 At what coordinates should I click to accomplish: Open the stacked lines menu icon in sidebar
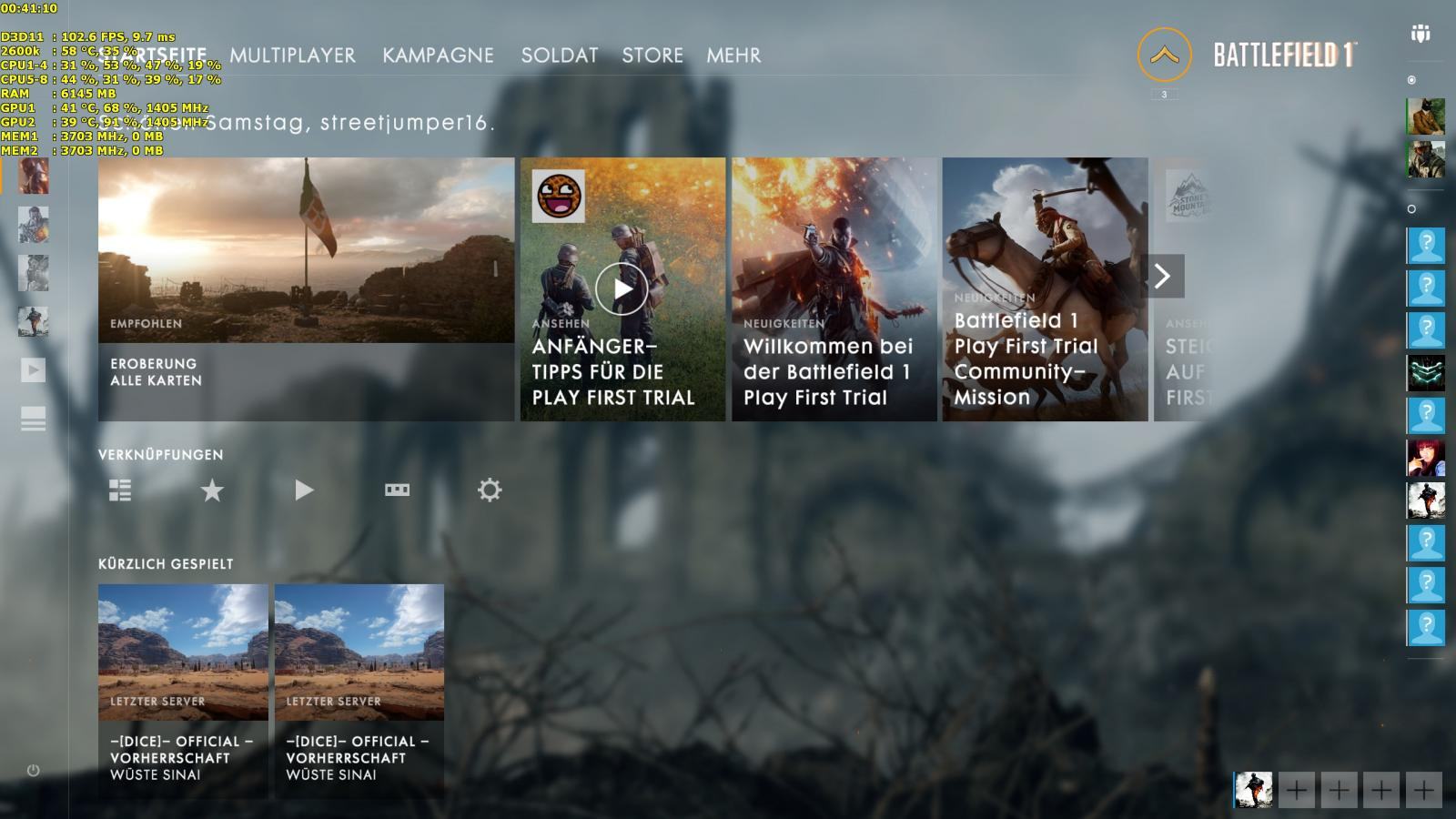pos(34,419)
